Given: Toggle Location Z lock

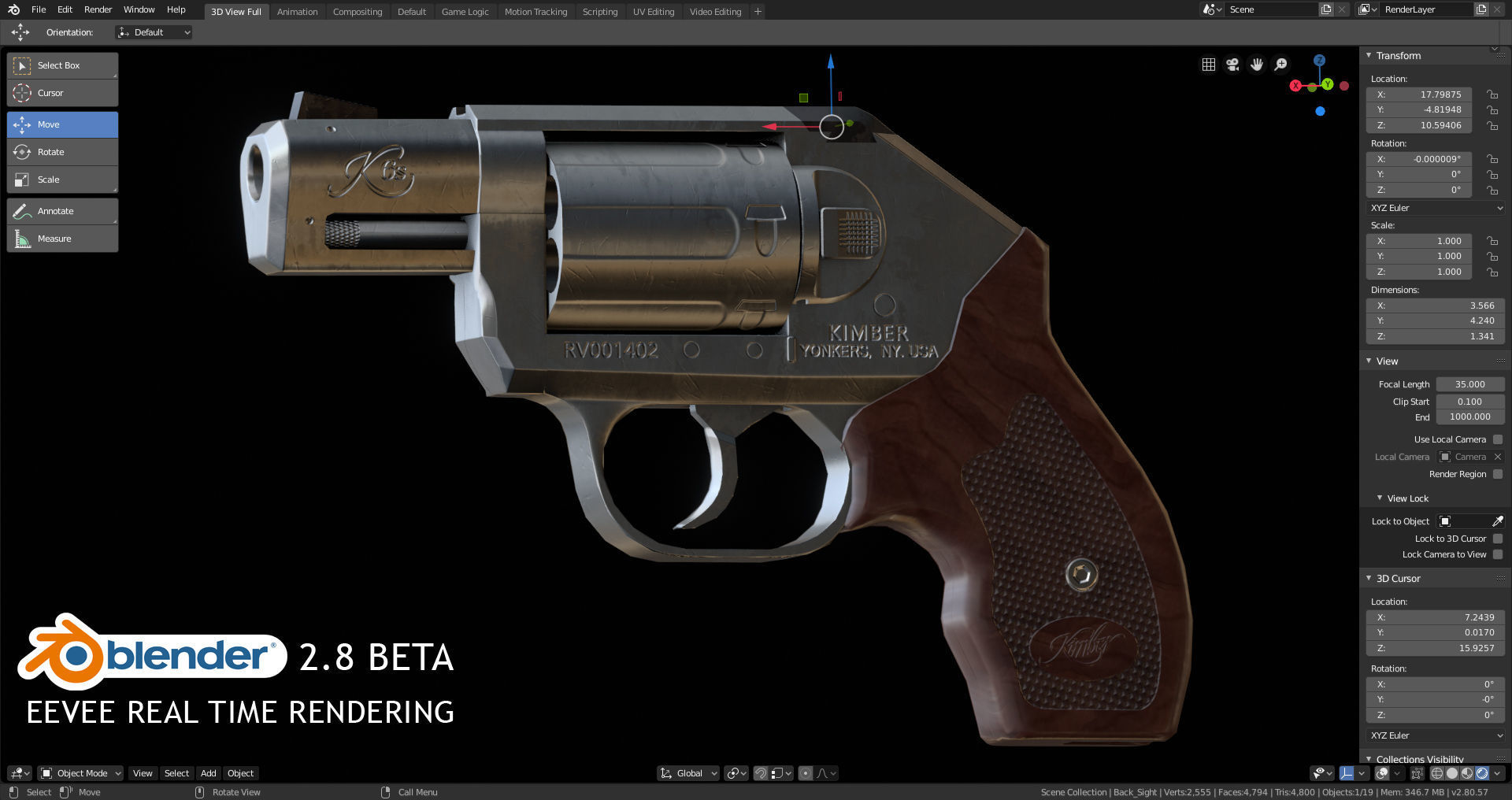Looking at the screenshot, I should 1492,125.
